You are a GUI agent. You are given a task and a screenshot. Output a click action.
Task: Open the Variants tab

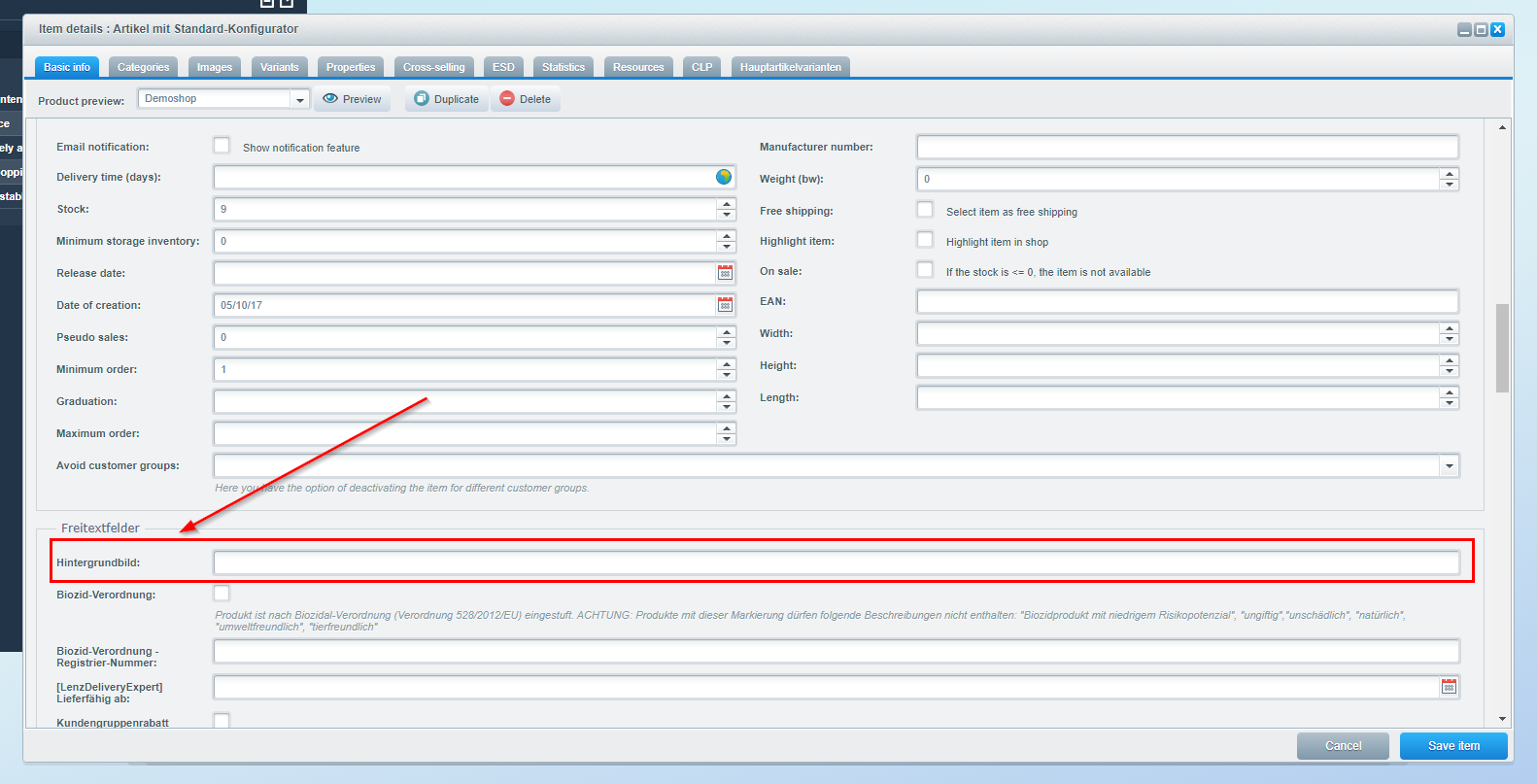pos(280,67)
